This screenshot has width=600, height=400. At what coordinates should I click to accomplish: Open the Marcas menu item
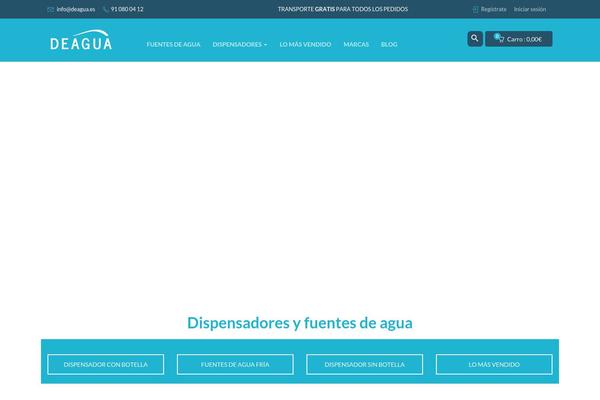[356, 44]
